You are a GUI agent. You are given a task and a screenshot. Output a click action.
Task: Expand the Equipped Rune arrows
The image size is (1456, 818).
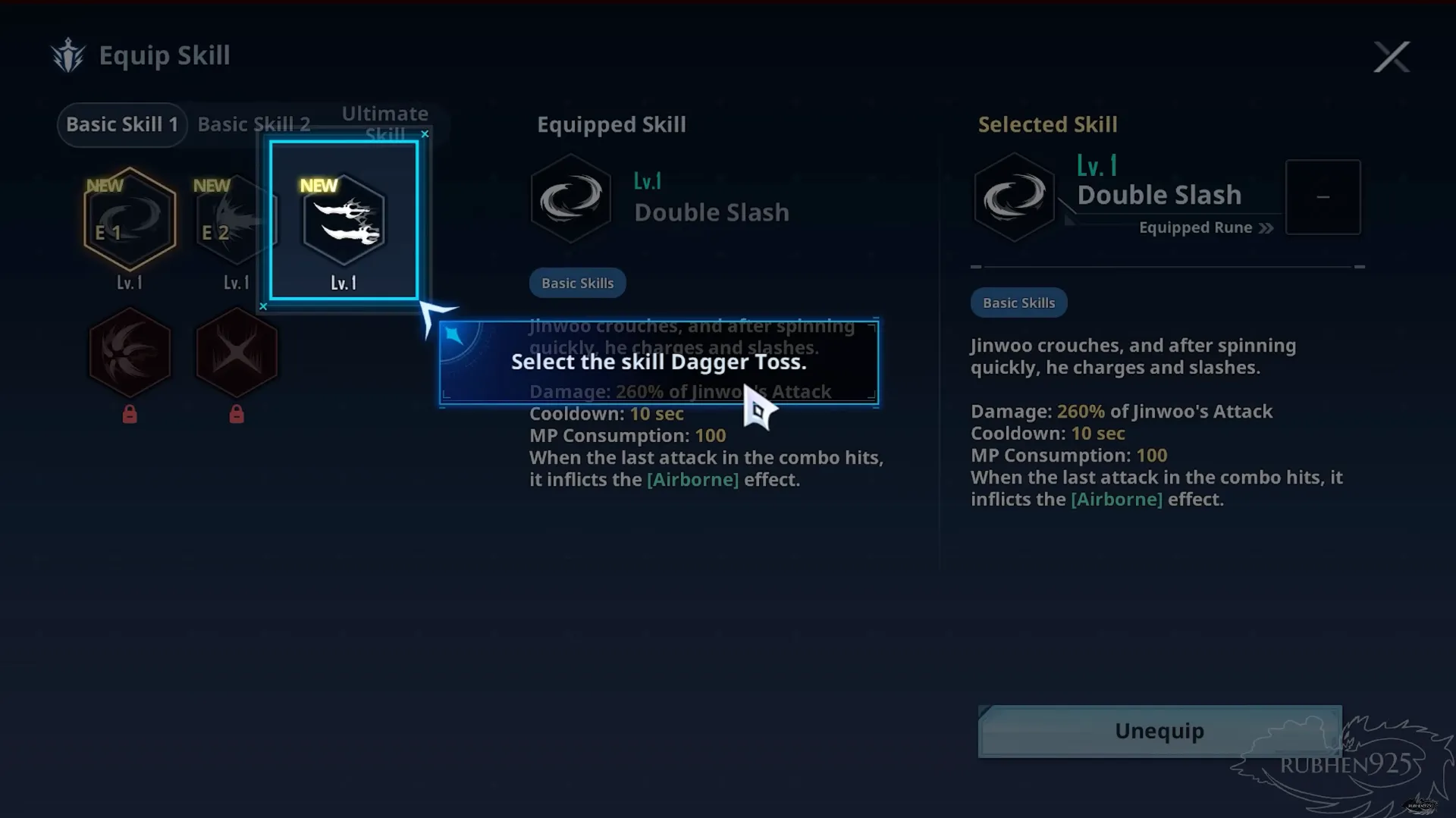[1266, 228]
